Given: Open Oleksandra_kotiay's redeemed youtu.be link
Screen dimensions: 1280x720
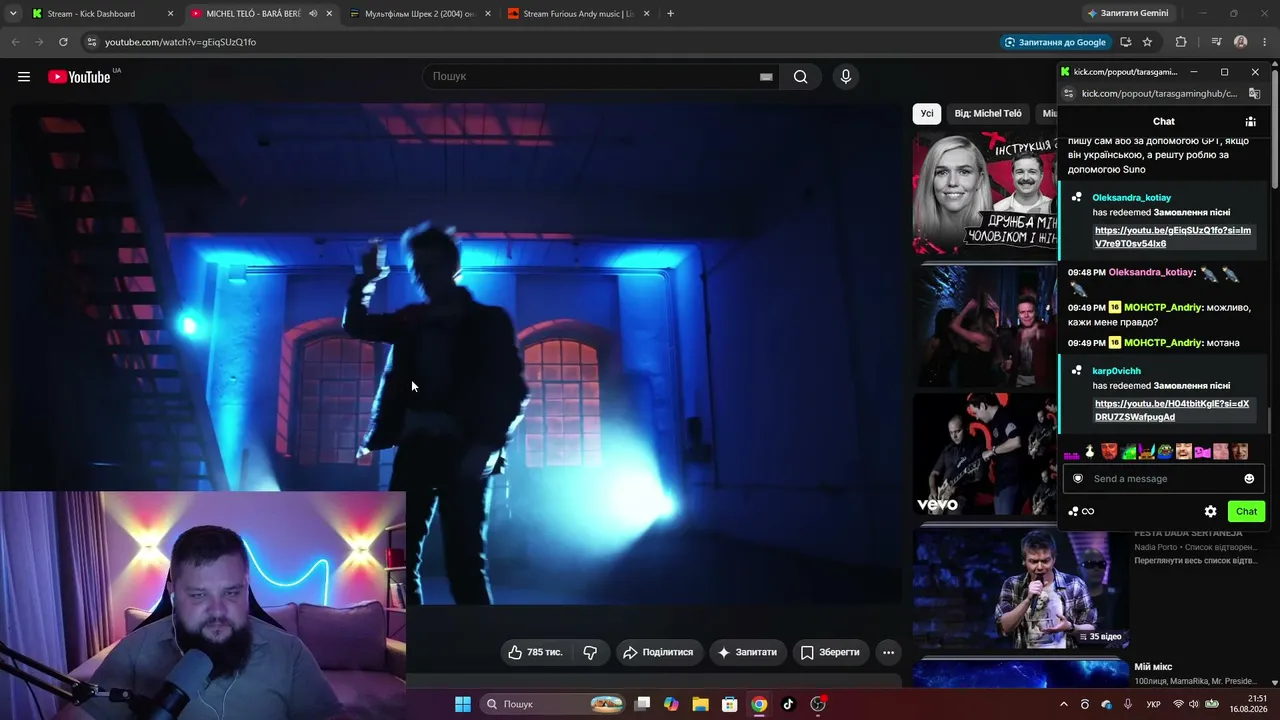Looking at the screenshot, I should click(1173, 237).
